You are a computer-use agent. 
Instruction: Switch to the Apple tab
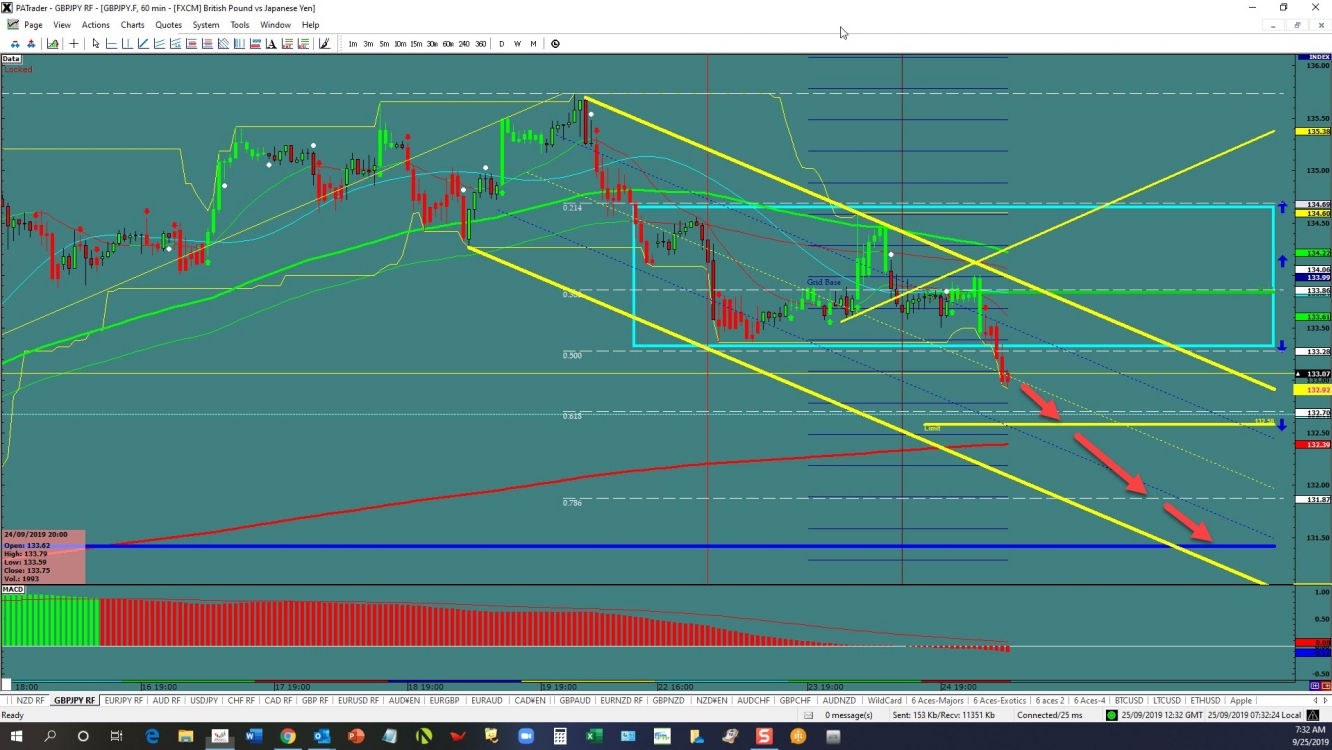coord(1241,700)
